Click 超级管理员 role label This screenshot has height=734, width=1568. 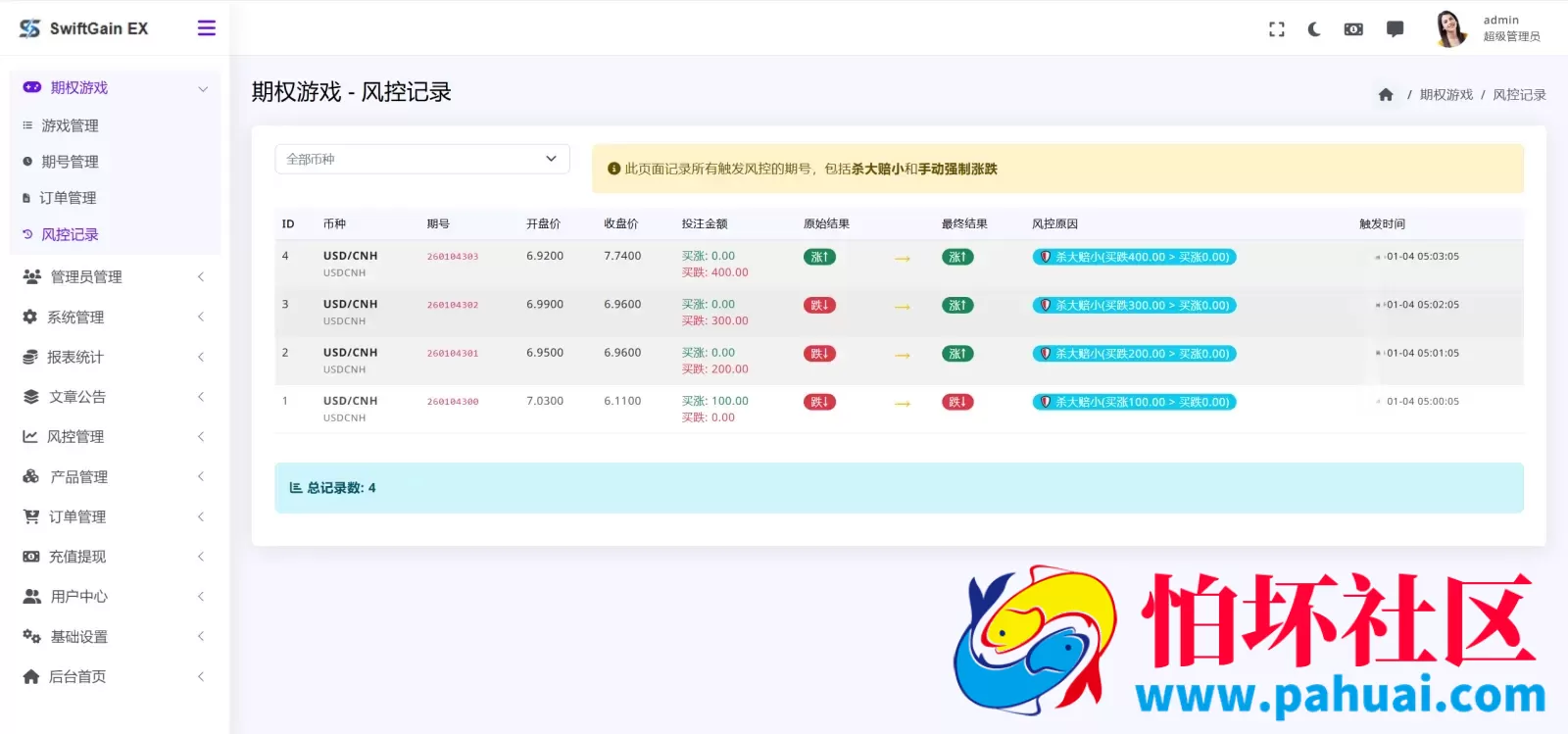click(1511, 36)
